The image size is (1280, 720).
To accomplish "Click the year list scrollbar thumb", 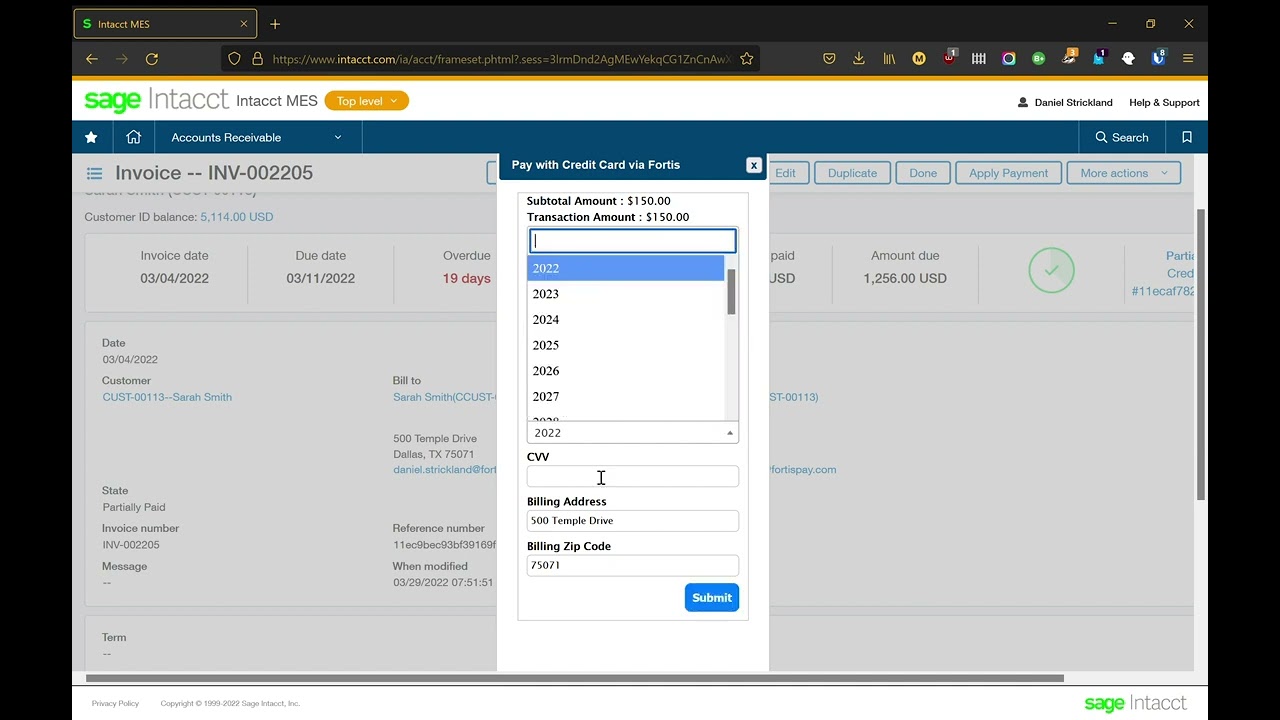I will [731, 292].
